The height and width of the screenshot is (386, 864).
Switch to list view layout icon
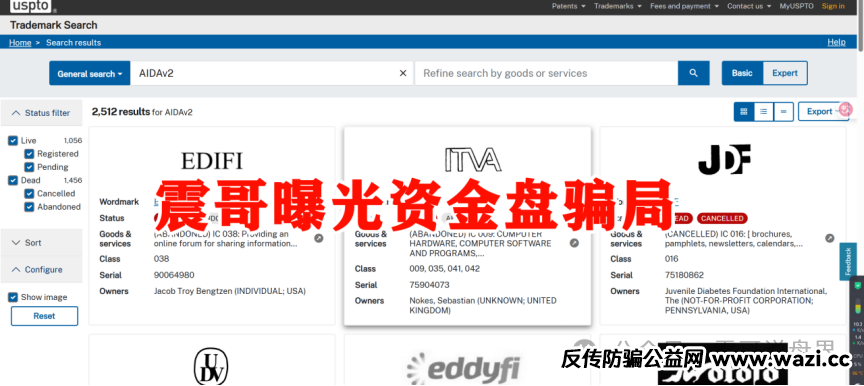(x=763, y=111)
